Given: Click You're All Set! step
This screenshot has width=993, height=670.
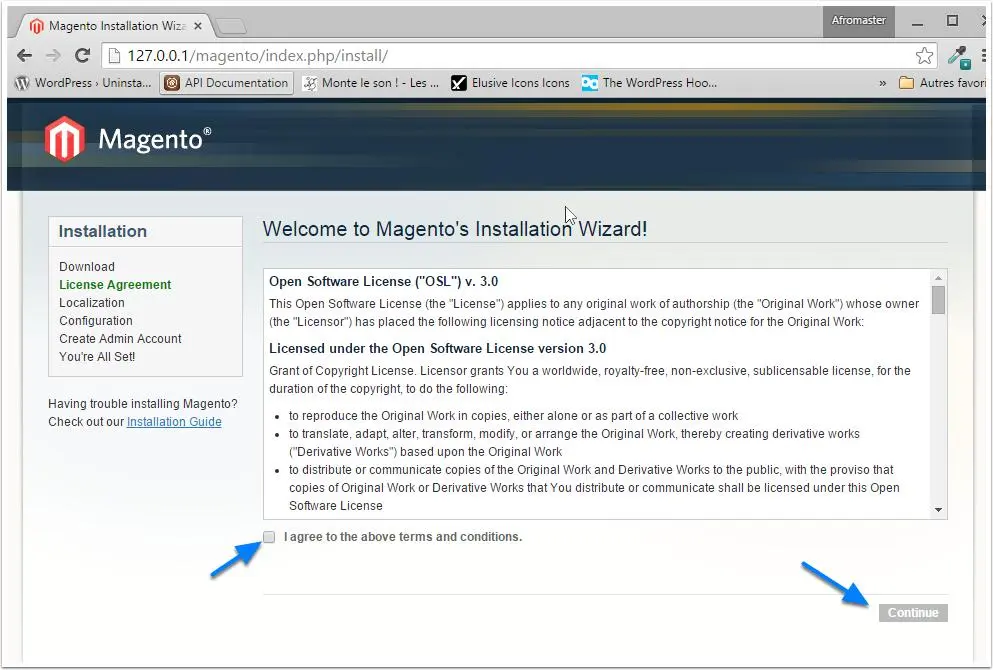Looking at the screenshot, I should click(97, 357).
